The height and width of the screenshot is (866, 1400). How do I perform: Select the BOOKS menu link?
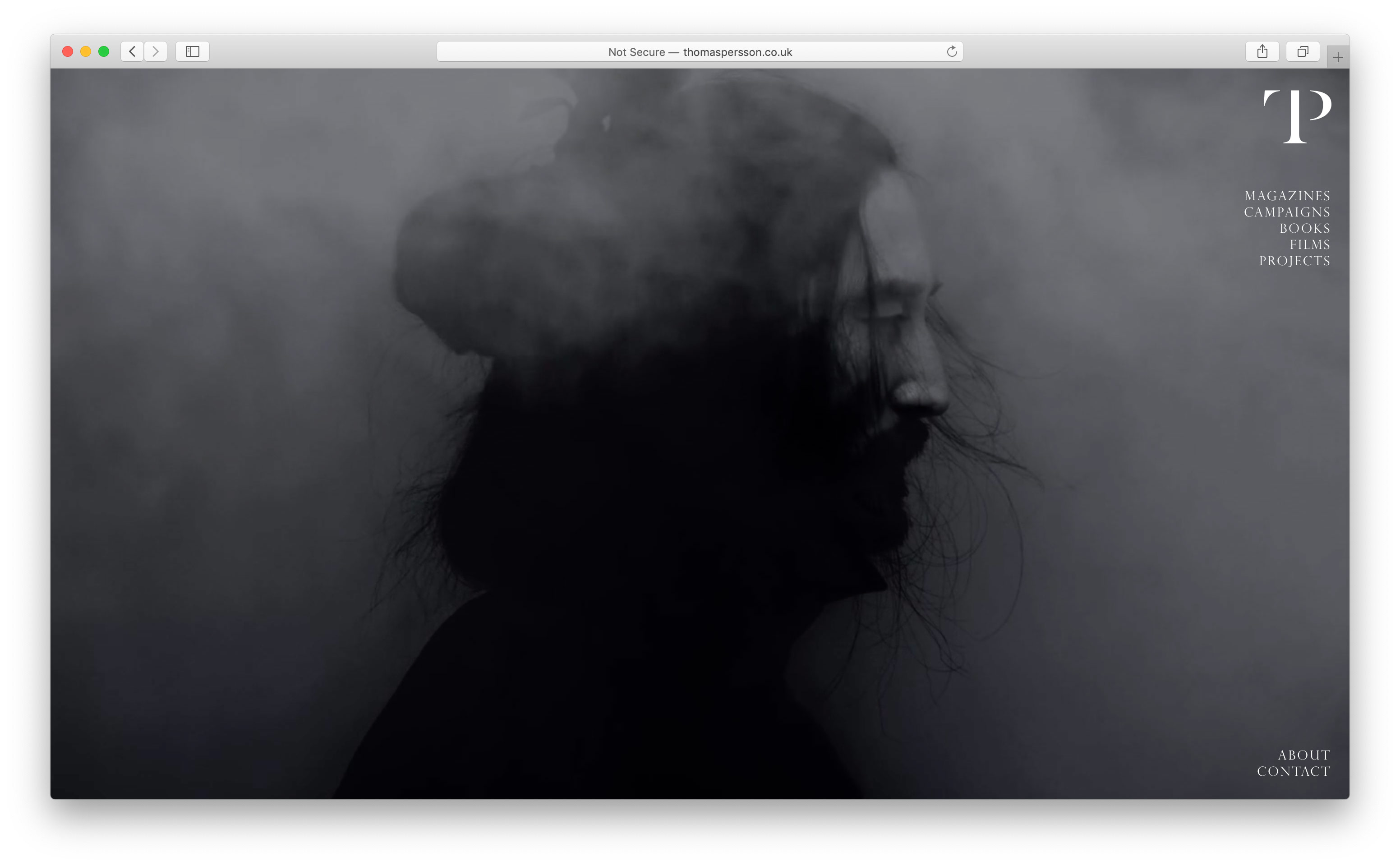pos(1304,229)
